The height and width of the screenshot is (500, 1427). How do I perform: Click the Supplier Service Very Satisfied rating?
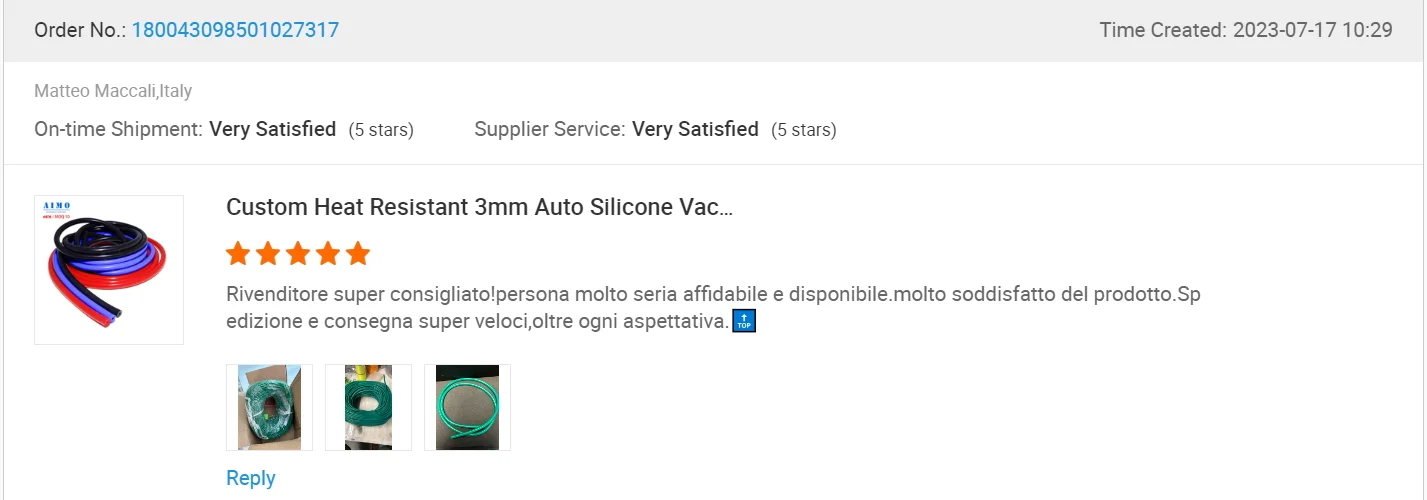(695, 129)
